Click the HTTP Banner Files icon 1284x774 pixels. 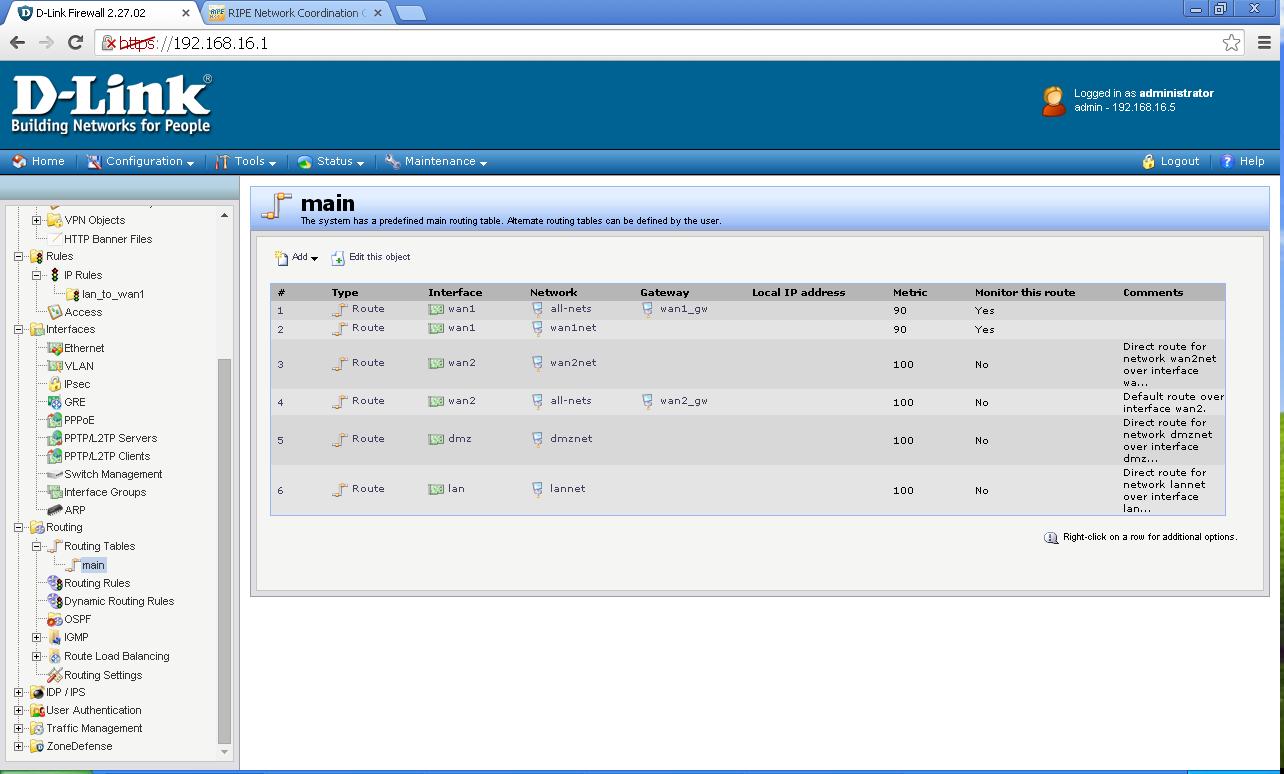55,239
